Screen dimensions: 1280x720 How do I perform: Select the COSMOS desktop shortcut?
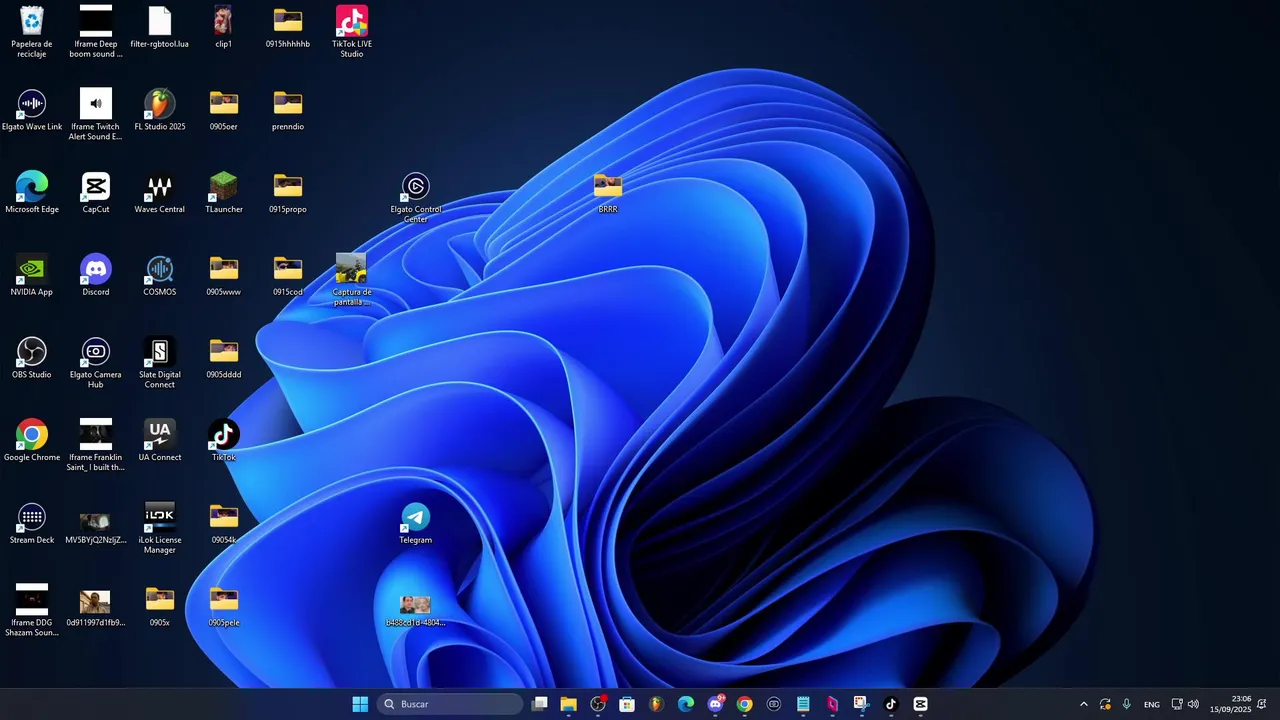(x=160, y=276)
